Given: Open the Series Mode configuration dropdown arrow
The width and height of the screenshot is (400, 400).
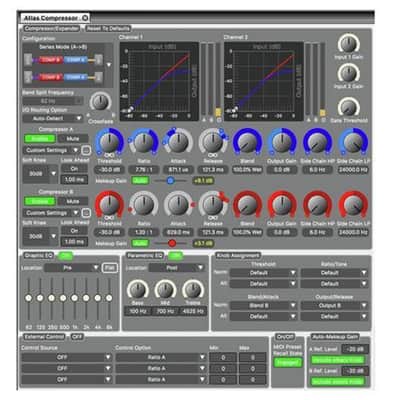Looking at the screenshot, I should click(x=109, y=65).
